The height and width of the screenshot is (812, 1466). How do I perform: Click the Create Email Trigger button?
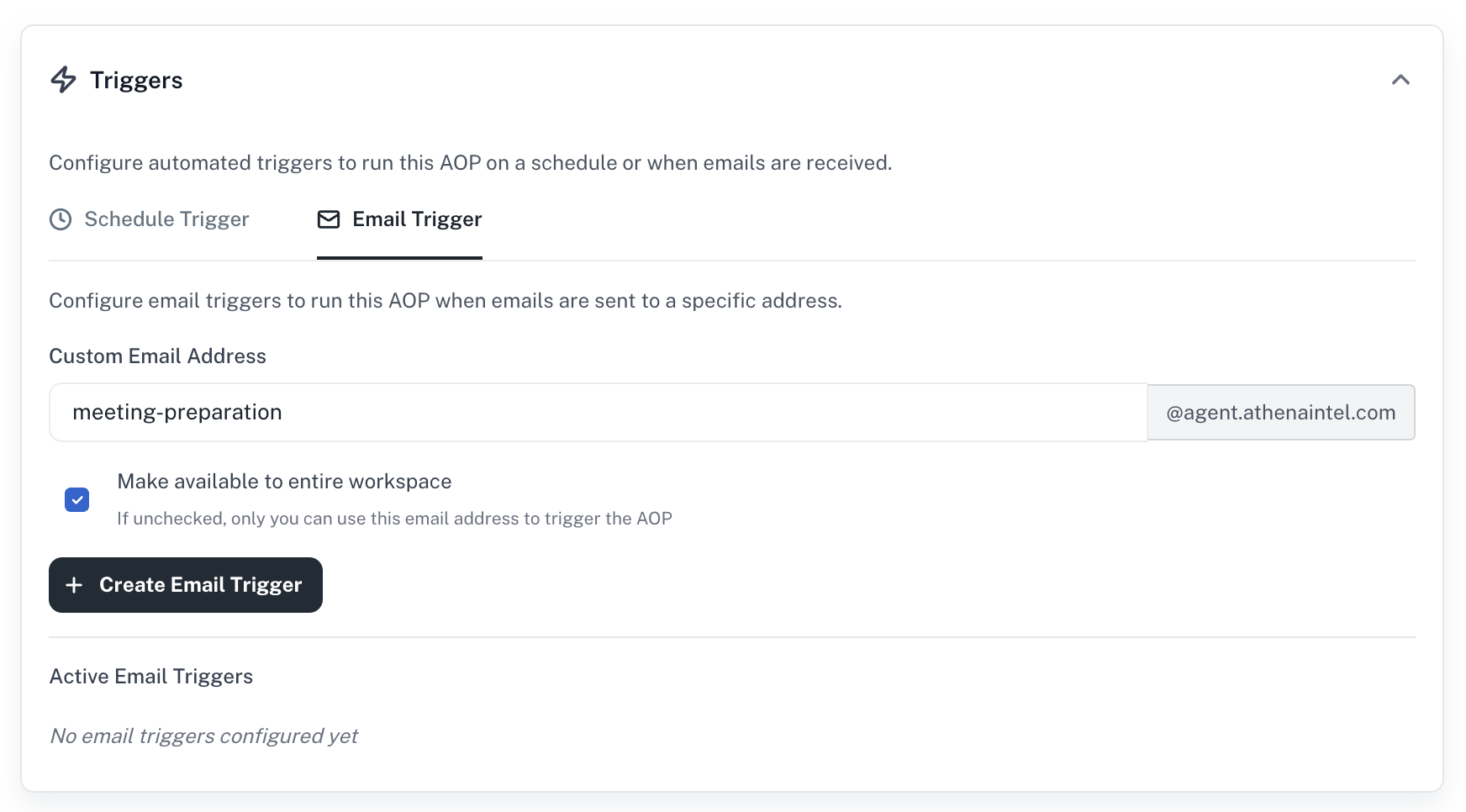coord(185,585)
